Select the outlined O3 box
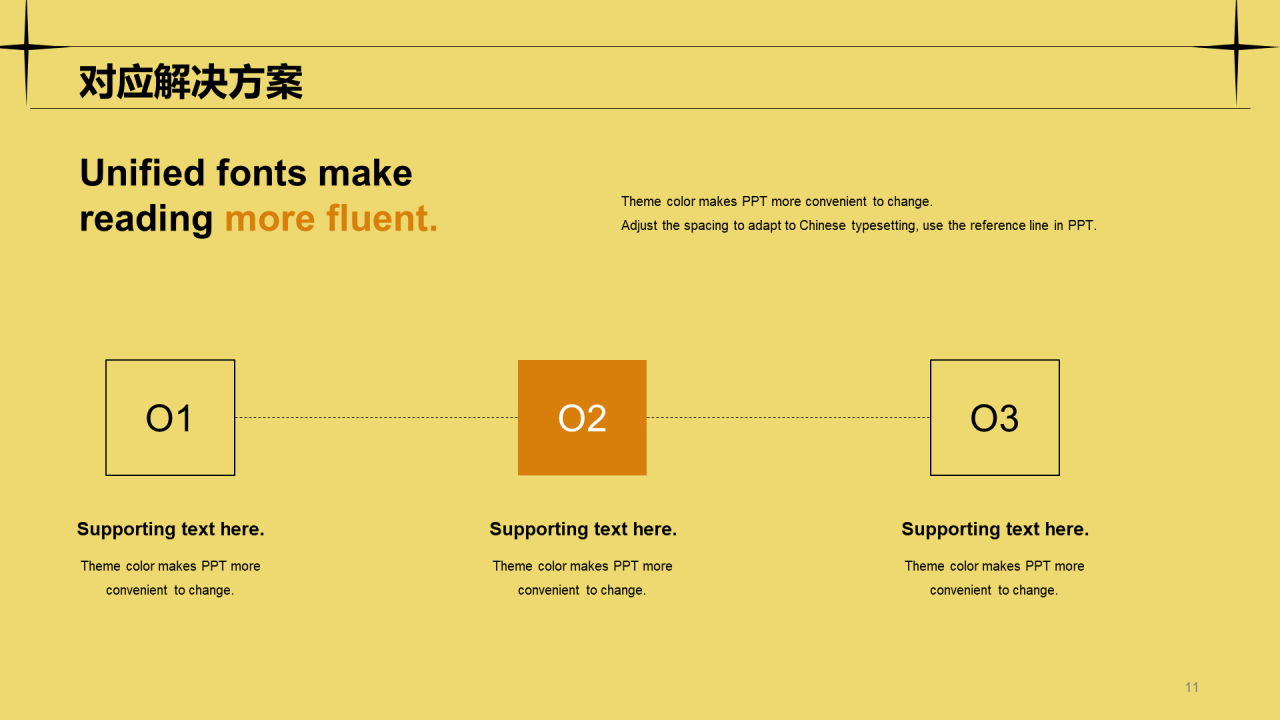Screen dimensions: 1280x720 point(995,417)
